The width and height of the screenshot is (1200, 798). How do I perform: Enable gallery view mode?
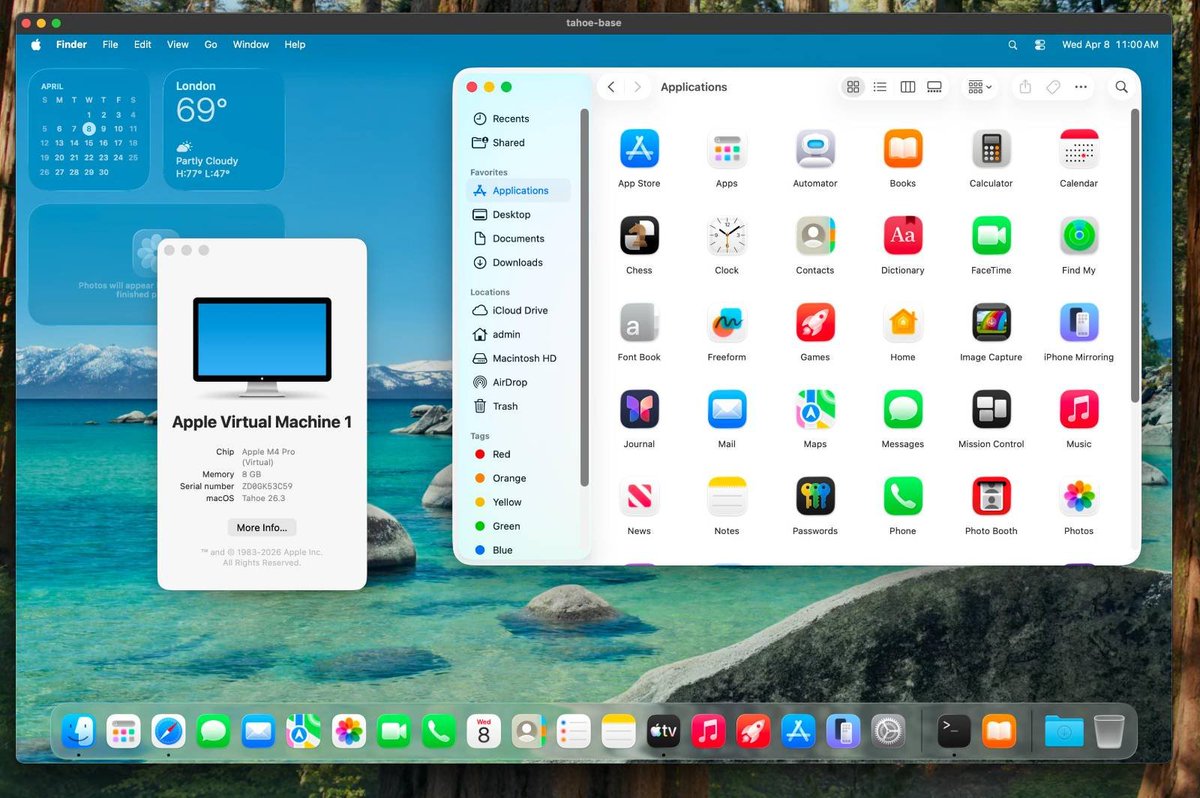[x=934, y=87]
